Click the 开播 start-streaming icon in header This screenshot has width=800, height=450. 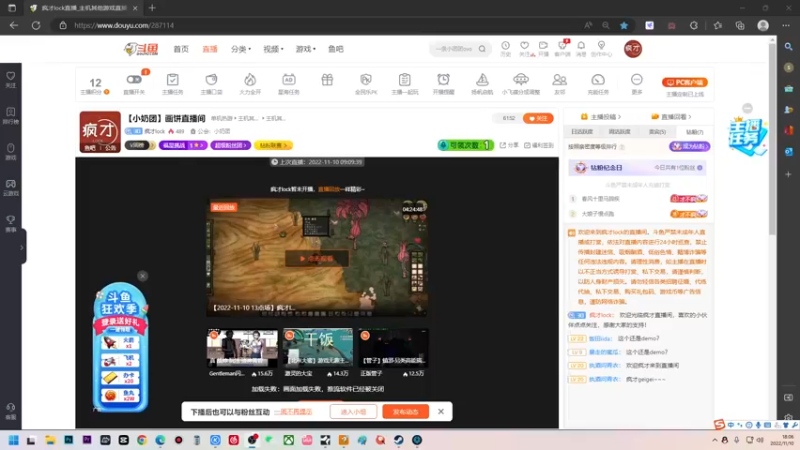543,45
